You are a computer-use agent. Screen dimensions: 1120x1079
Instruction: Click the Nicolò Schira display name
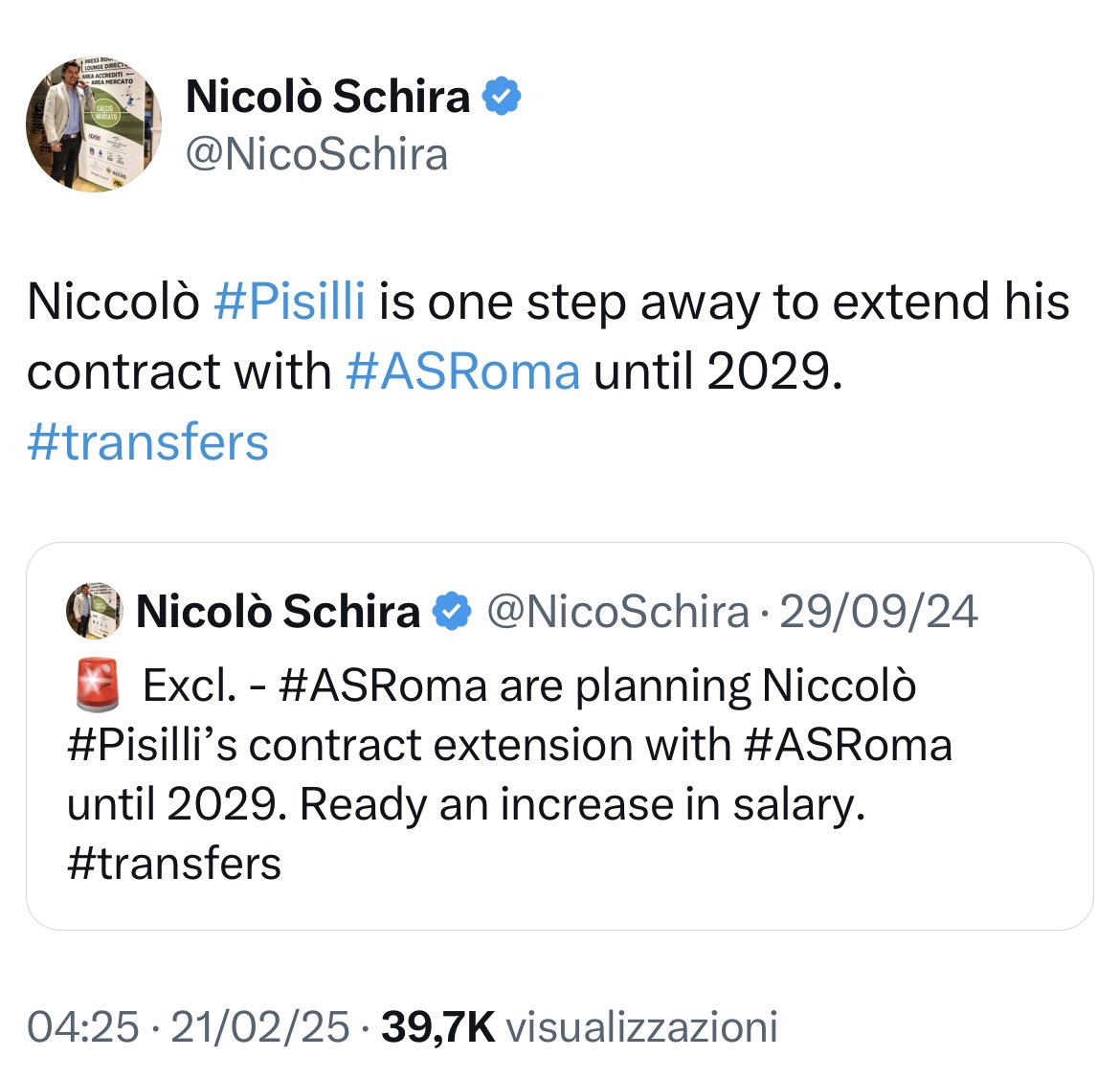[x=327, y=97]
